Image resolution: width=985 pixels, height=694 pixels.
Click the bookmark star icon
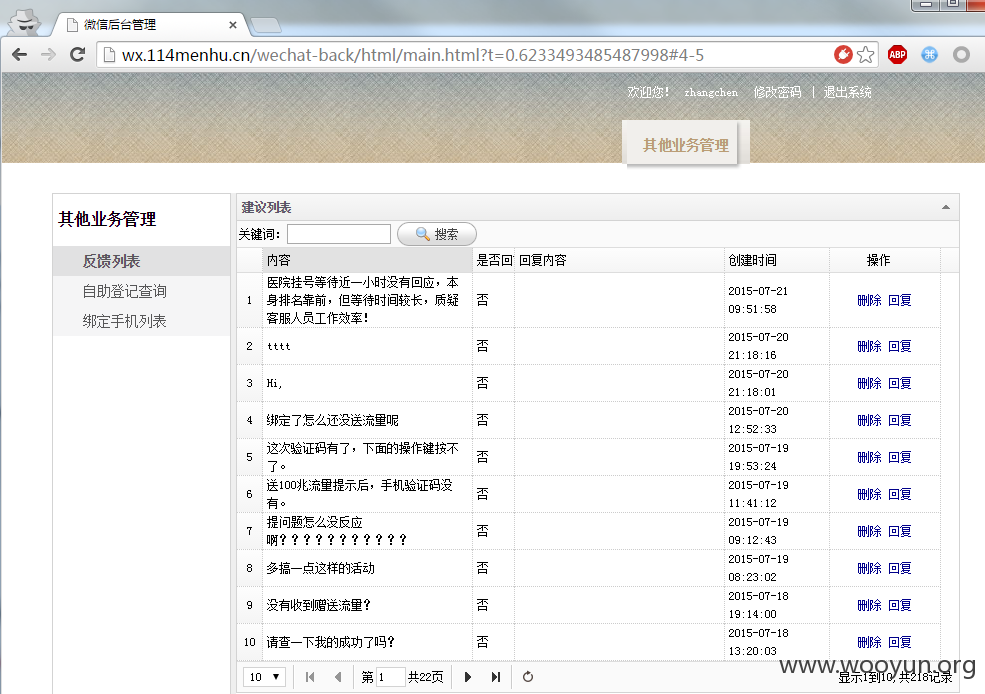[x=866, y=55]
